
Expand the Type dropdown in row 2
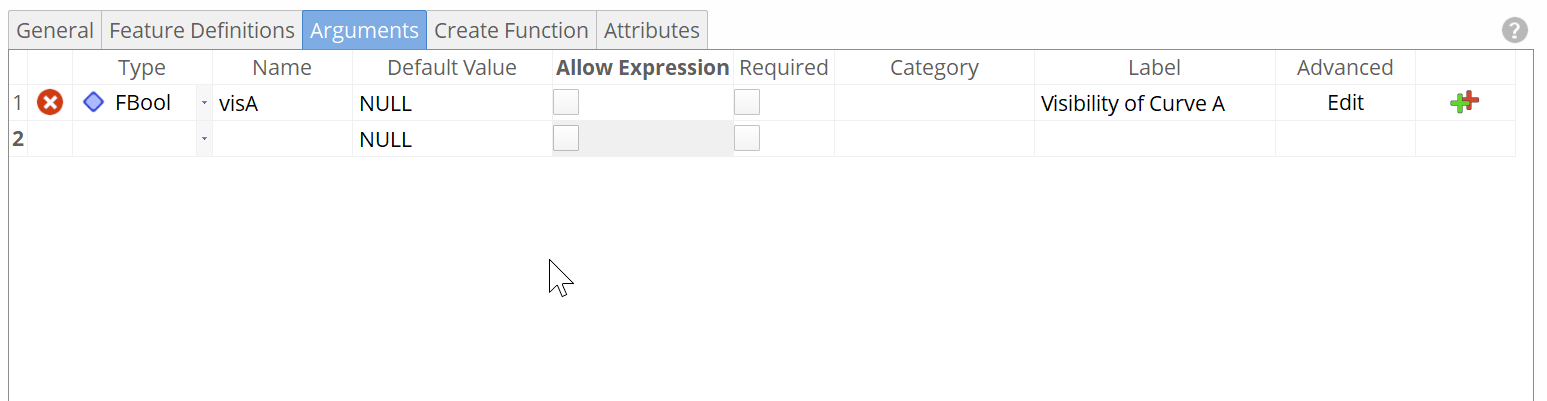click(204, 139)
